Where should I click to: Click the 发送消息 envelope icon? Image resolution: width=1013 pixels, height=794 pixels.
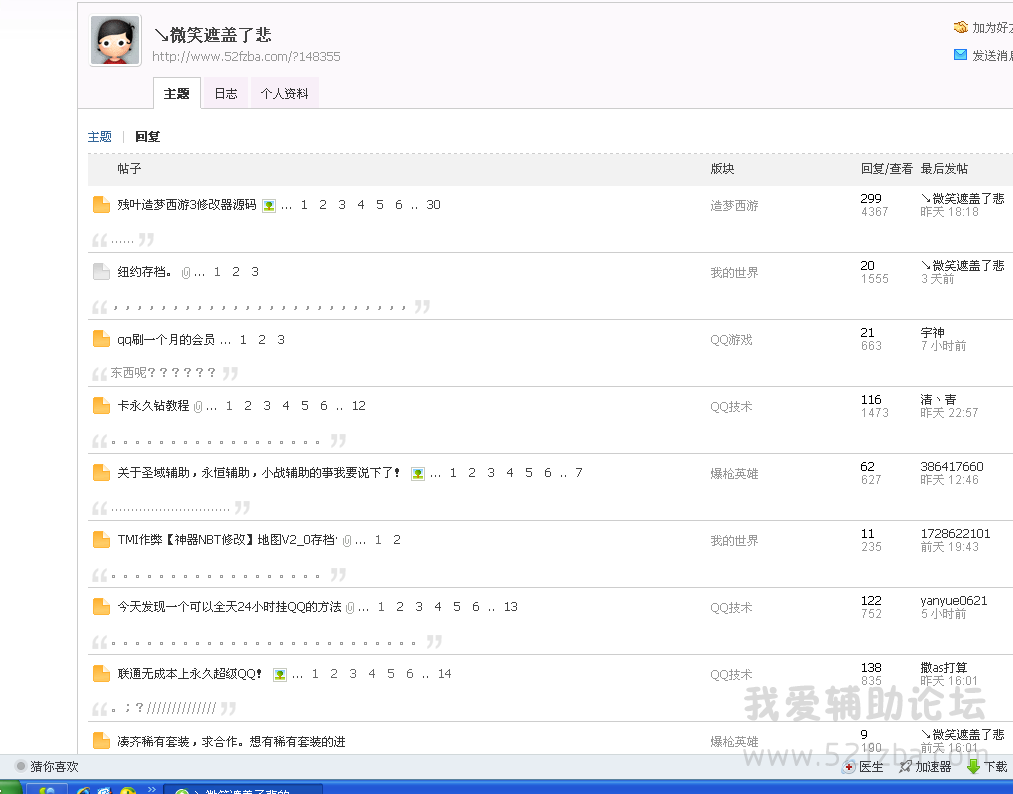point(960,55)
